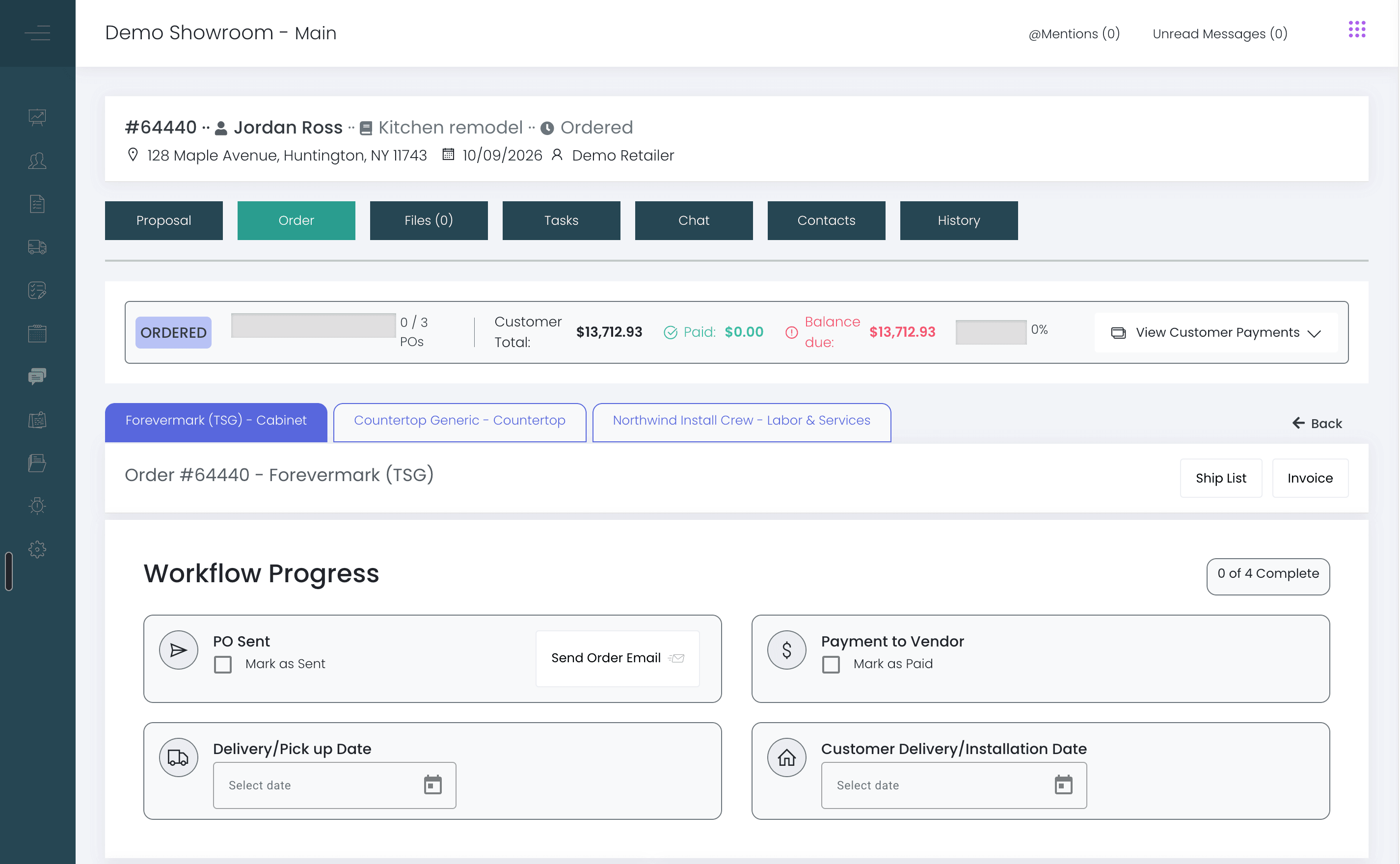This screenshot has width=1400, height=864.
Task: Open the delivery truck icon in sidebar
Action: pyautogui.click(x=37, y=247)
